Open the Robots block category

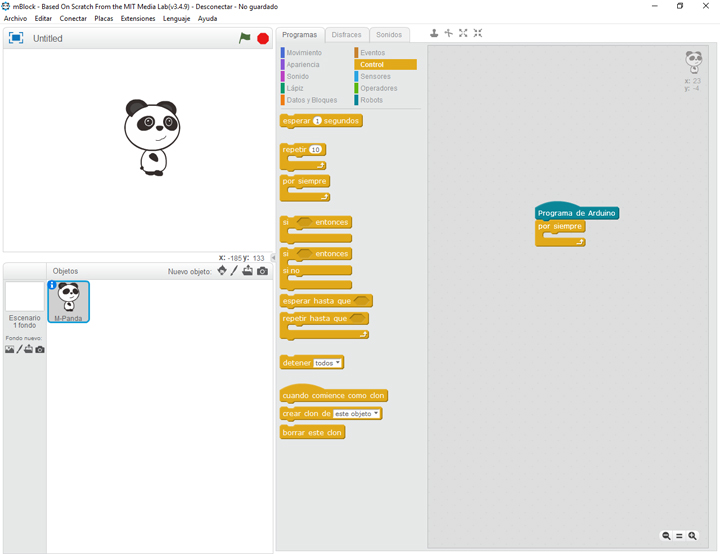[371, 100]
